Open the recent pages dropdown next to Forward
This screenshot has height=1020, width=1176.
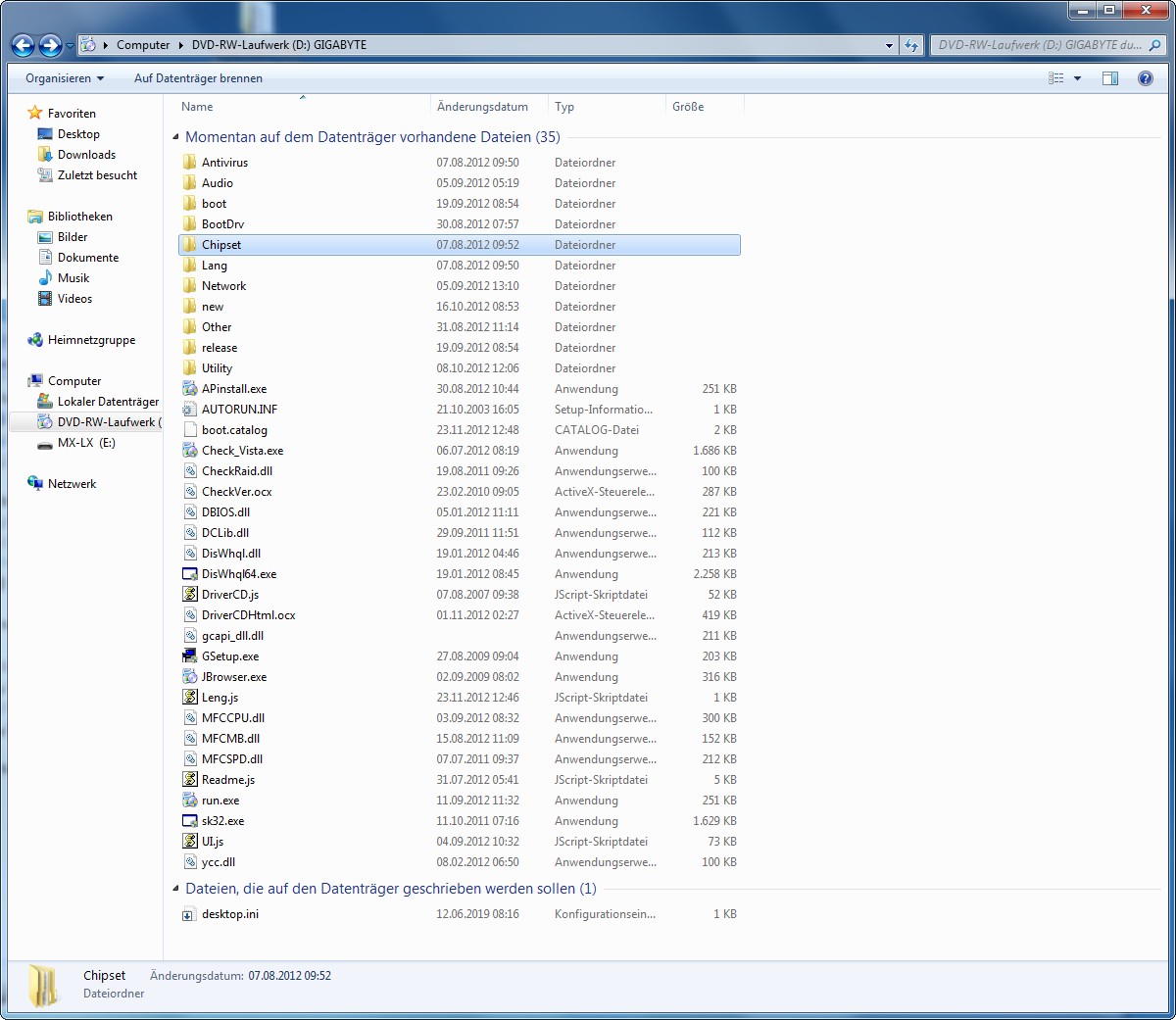pos(71,45)
